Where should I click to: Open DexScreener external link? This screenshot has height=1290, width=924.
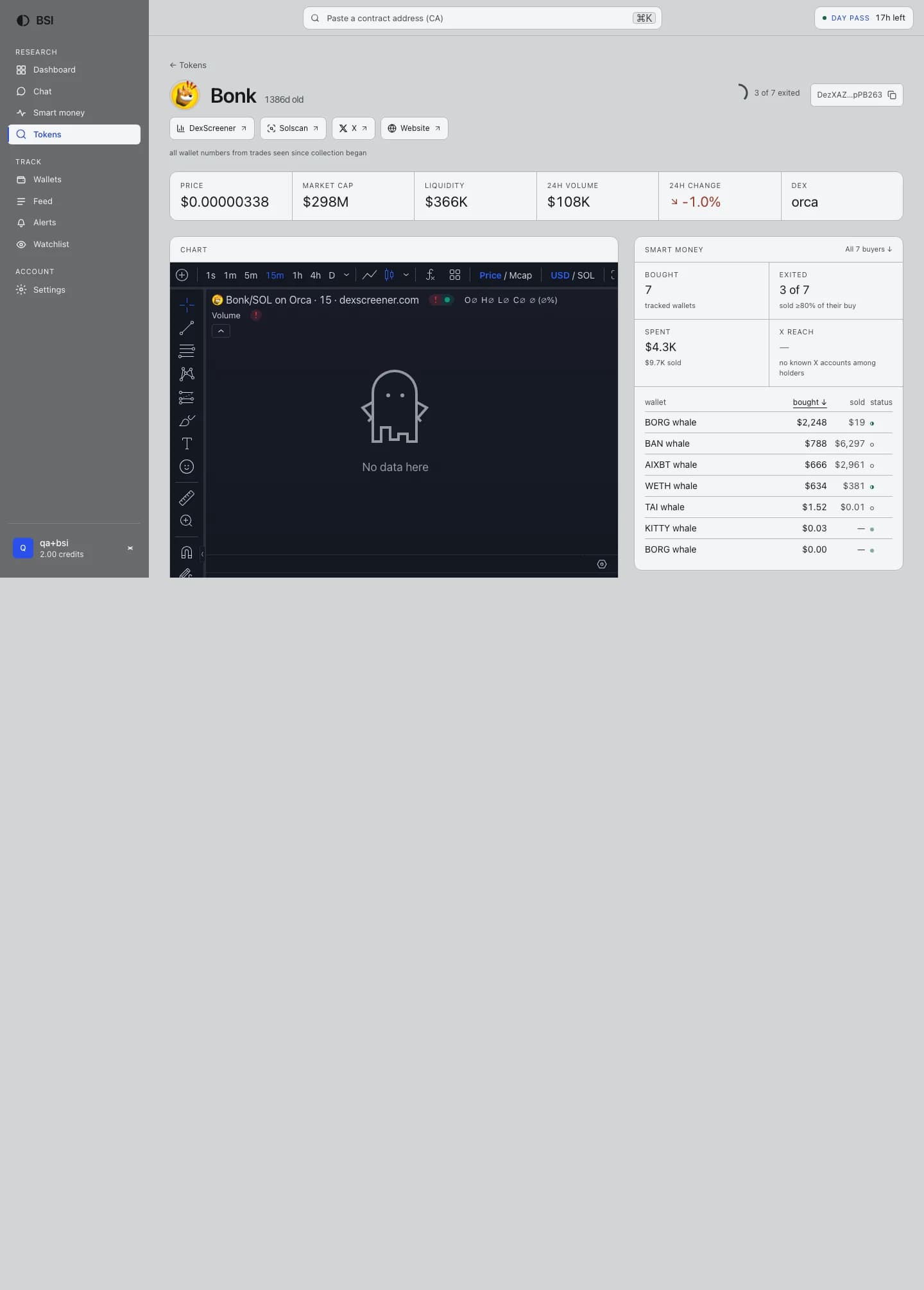point(212,128)
